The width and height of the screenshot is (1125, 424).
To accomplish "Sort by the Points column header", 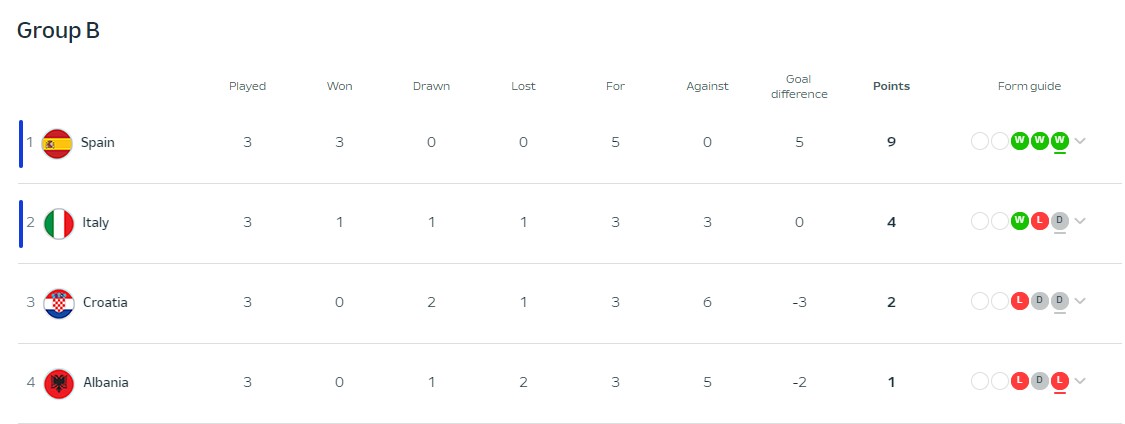I will [x=891, y=86].
